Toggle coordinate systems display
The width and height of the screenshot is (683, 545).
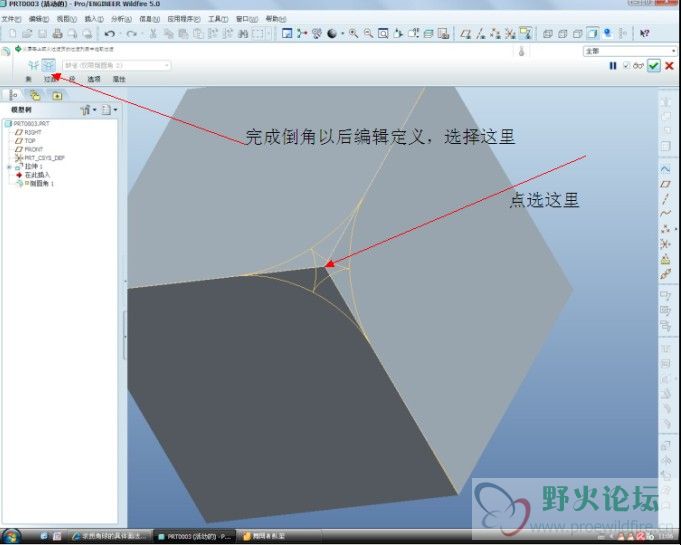(x=510, y=34)
